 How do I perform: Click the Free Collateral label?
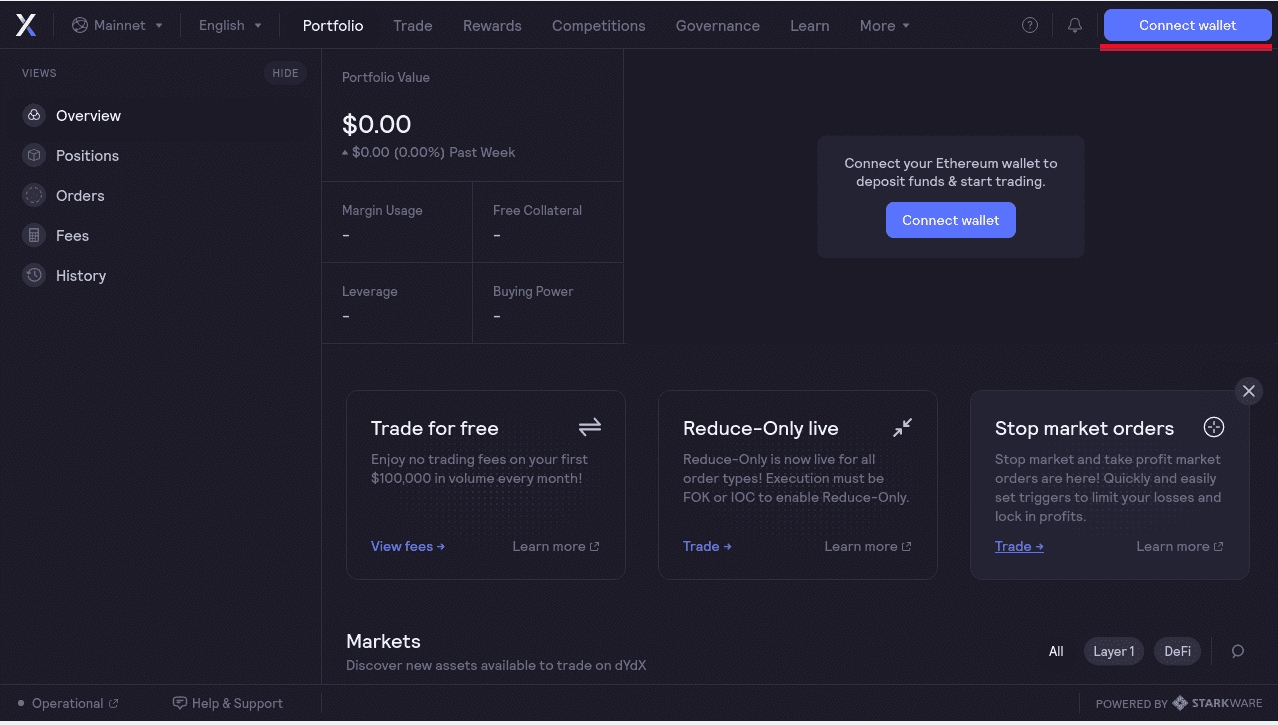pos(537,210)
